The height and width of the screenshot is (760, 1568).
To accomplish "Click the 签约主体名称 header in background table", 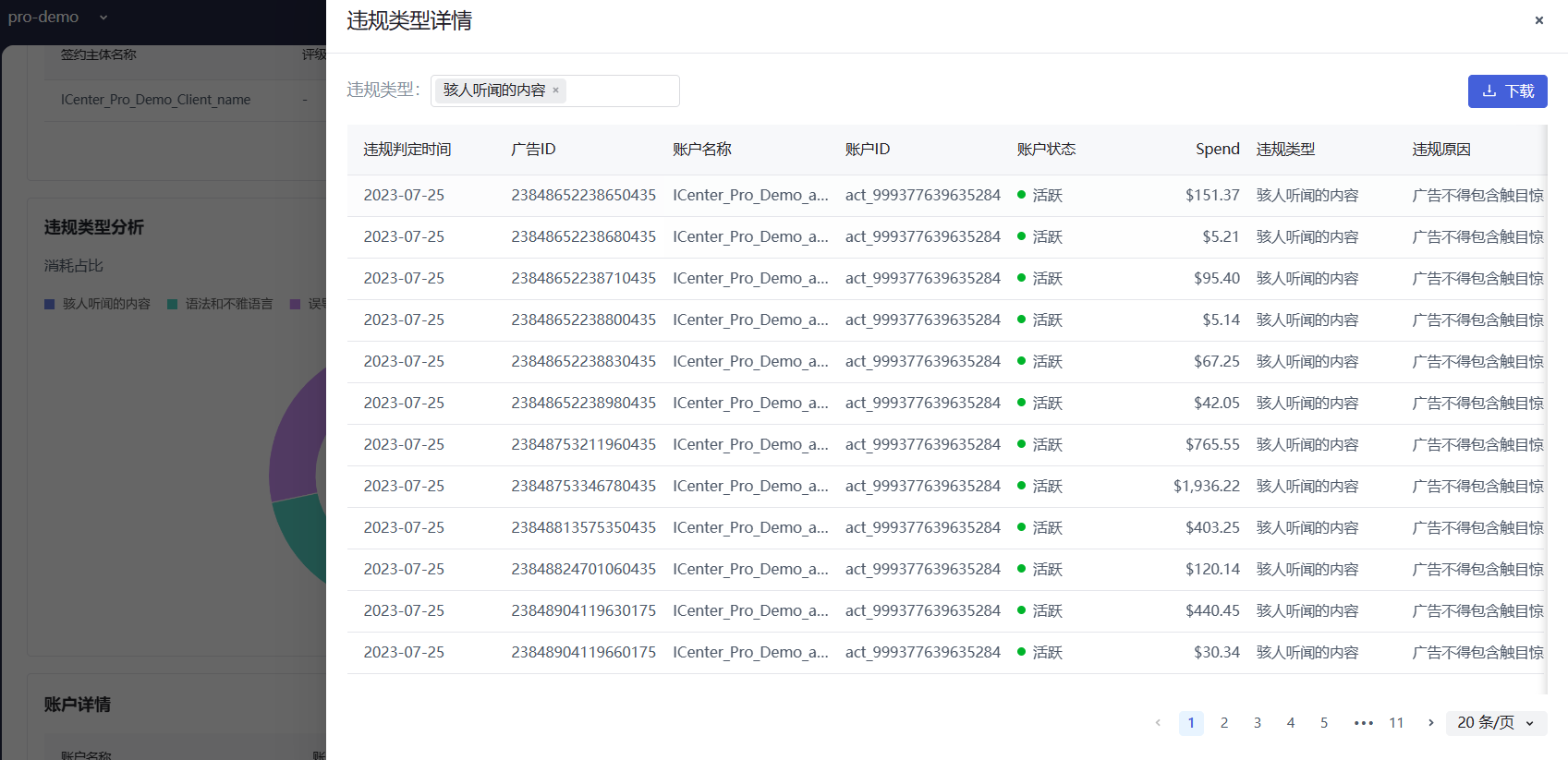I will [98, 54].
